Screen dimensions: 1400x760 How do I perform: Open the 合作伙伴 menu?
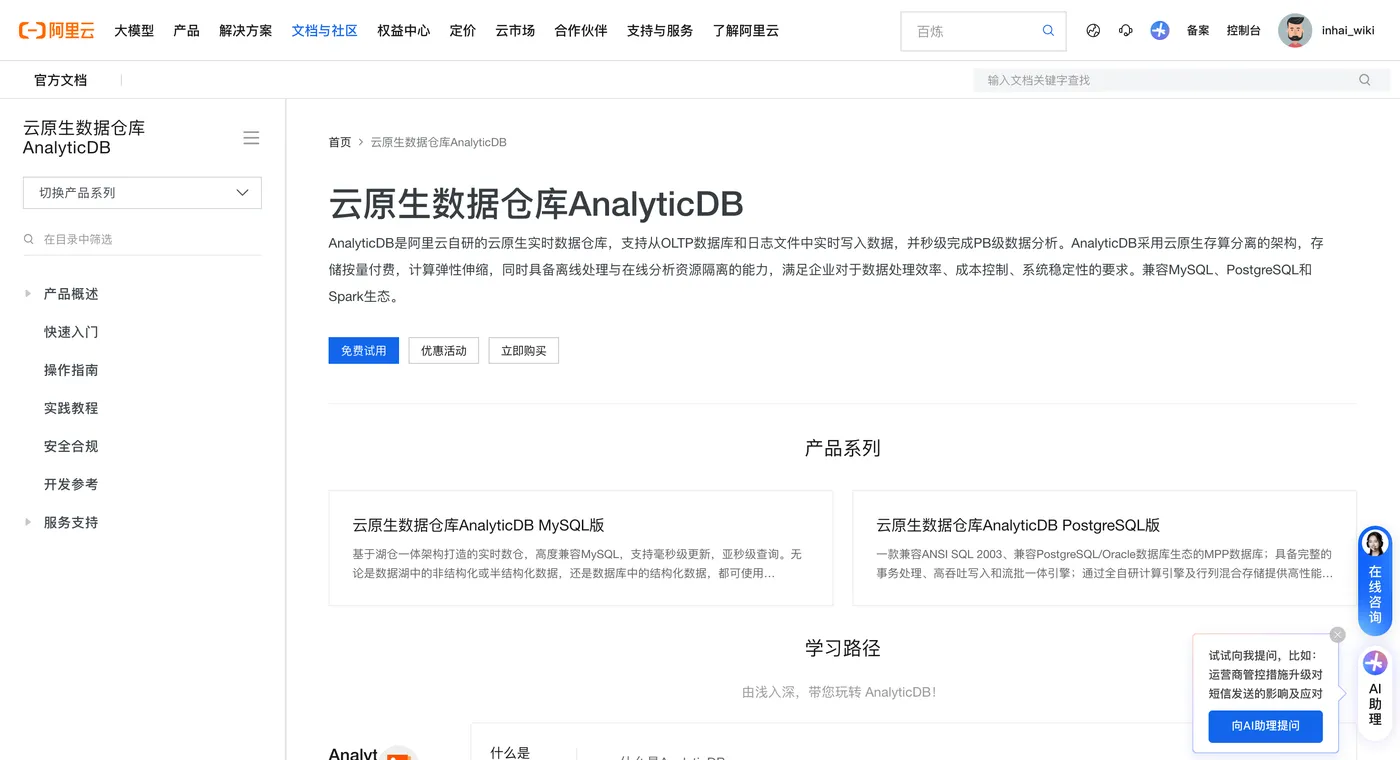[x=581, y=31]
